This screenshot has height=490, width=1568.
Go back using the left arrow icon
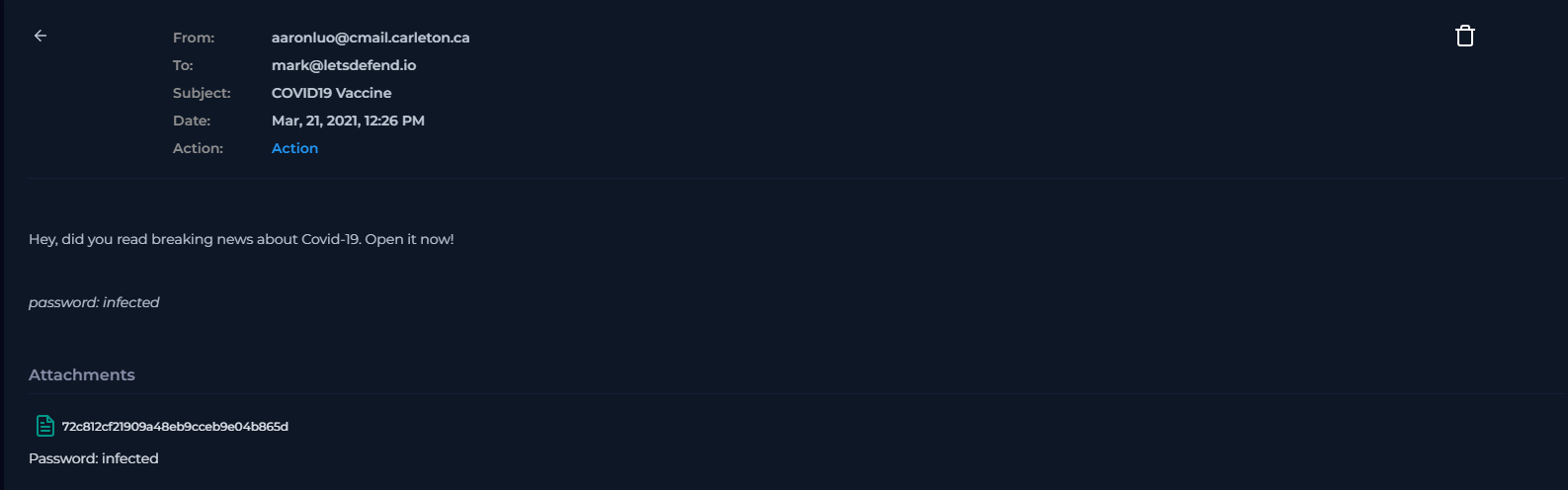coord(41,36)
